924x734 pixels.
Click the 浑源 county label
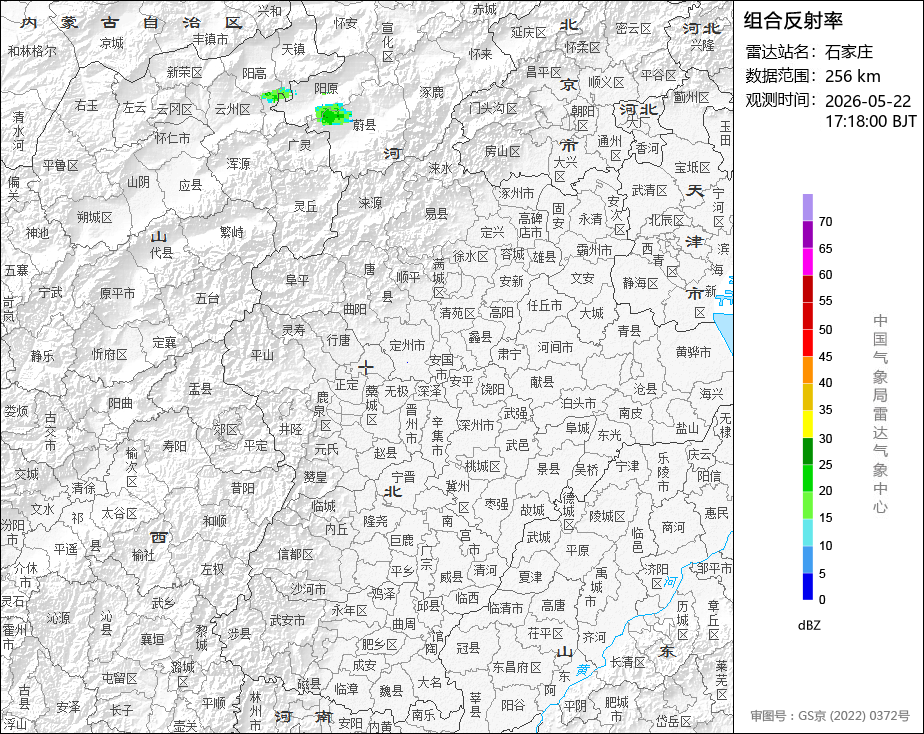pyautogui.click(x=238, y=163)
